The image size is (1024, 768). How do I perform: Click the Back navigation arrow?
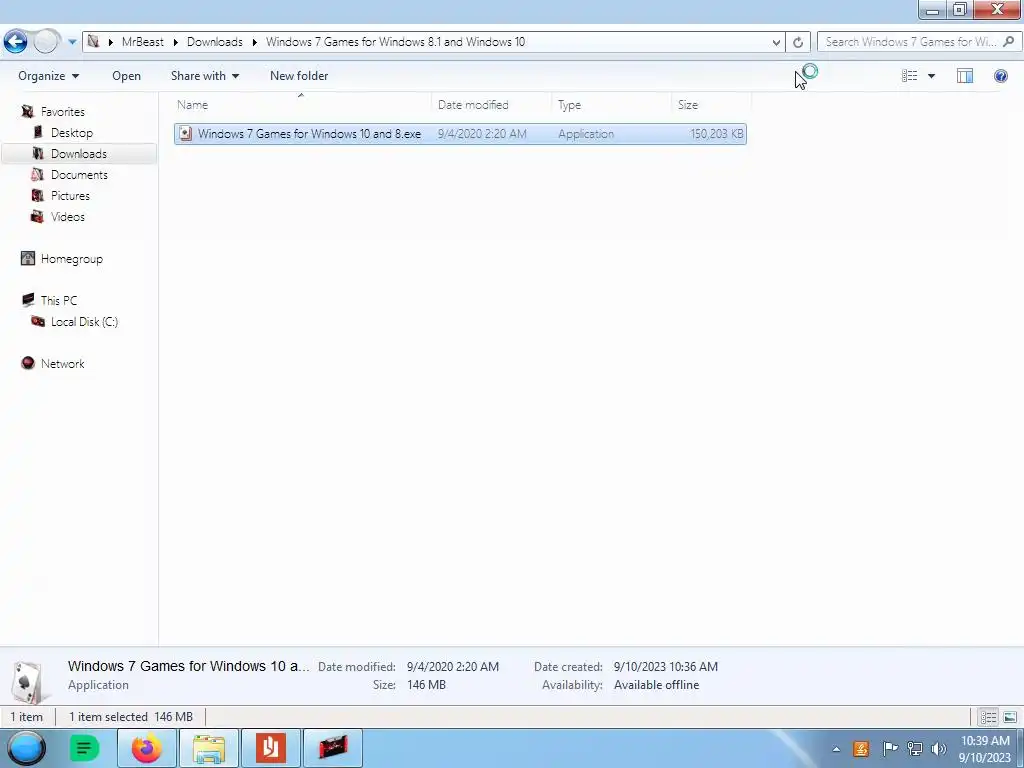tap(15, 42)
